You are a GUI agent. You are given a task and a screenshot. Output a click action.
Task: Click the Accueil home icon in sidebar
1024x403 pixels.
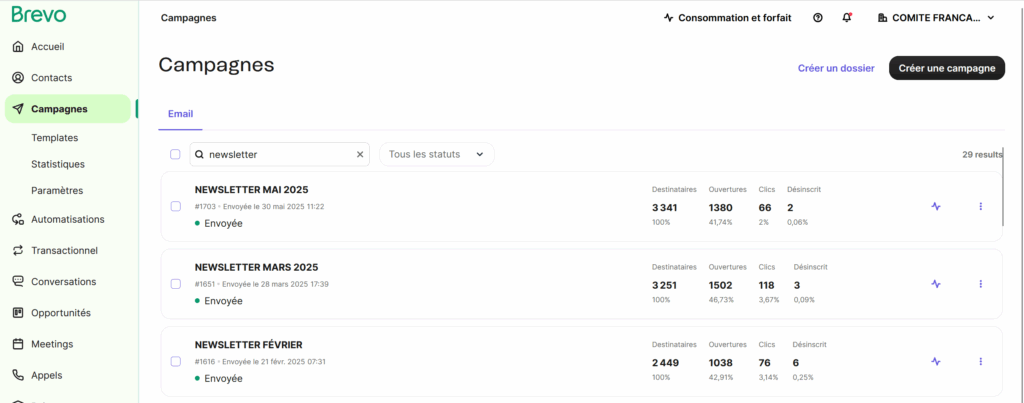(x=18, y=47)
